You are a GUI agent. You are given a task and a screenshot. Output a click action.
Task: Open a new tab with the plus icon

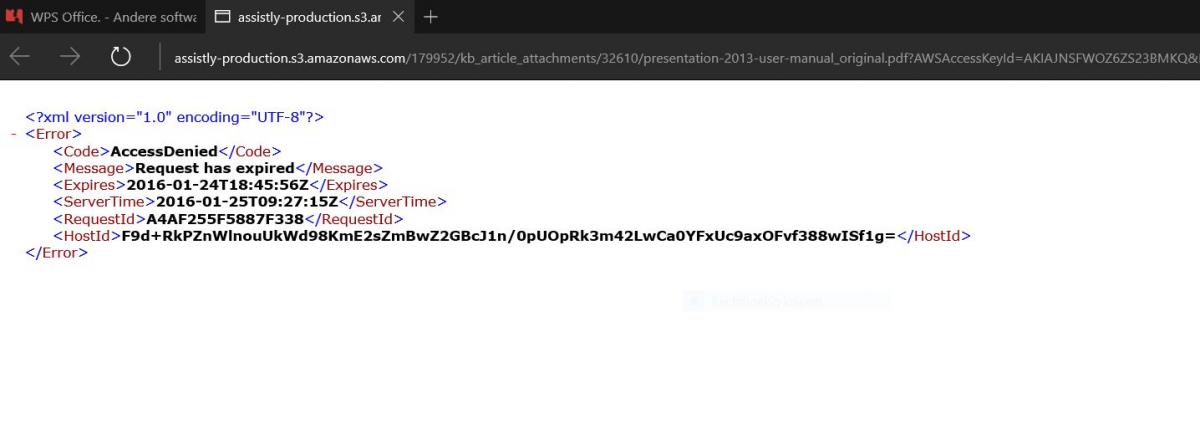click(431, 17)
